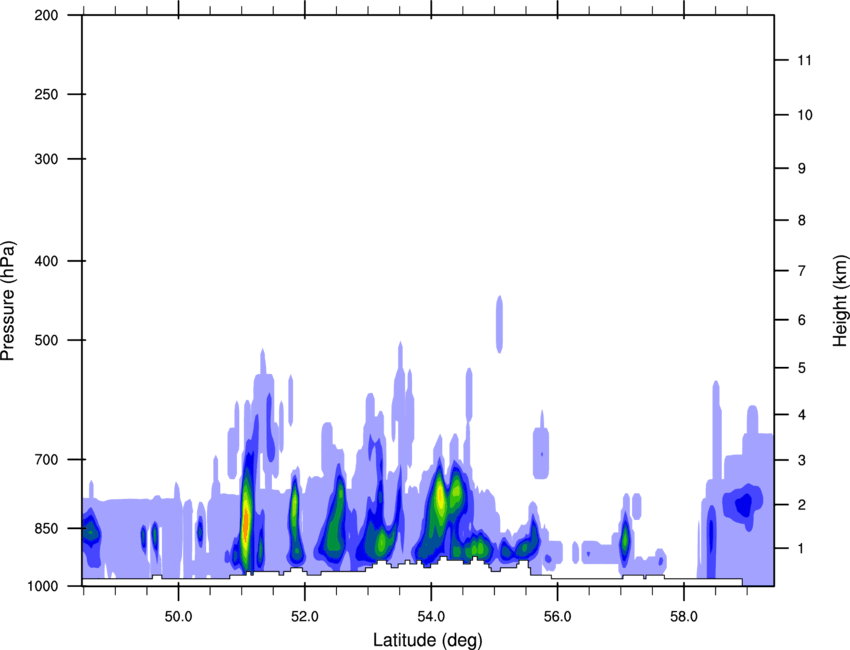The image size is (850, 650).
Task: Click the 9 km height label
Action: click(x=802, y=169)
